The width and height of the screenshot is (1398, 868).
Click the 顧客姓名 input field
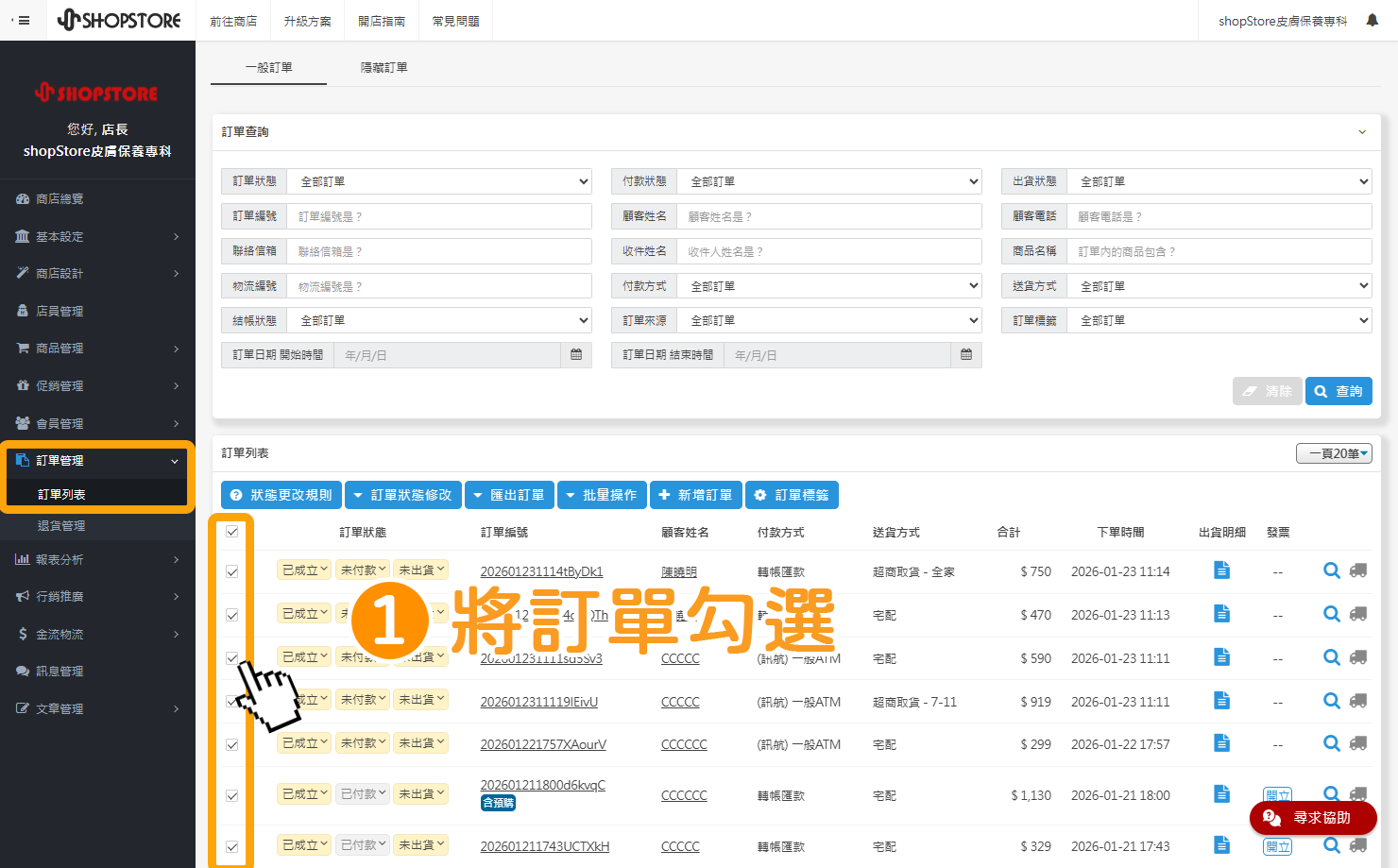pyautogui.click(x=829, y=215)
